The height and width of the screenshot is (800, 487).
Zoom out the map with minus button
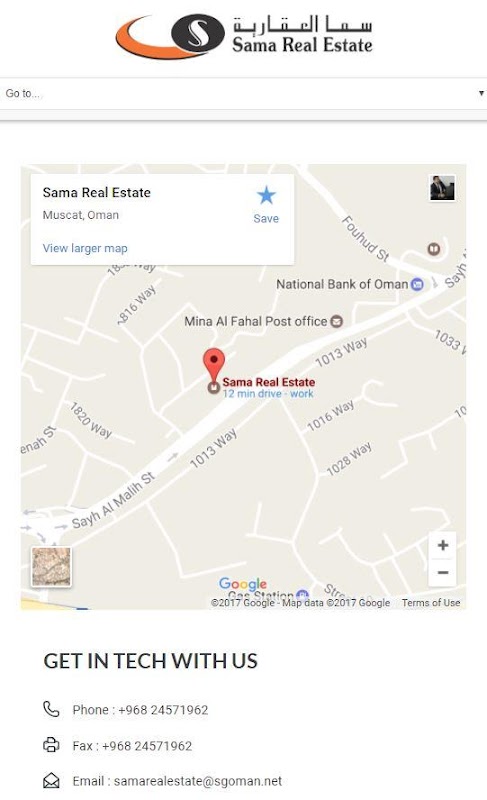pyautogui.click(x=443, y=572)
